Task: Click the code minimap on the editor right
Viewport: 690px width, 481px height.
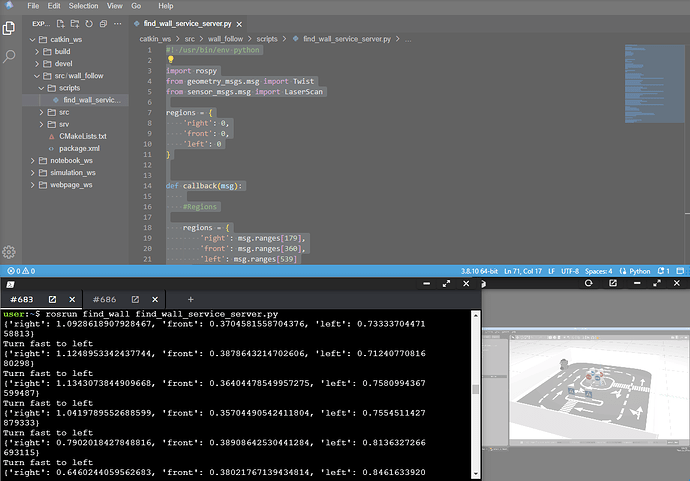Action: tap(652, 80)
